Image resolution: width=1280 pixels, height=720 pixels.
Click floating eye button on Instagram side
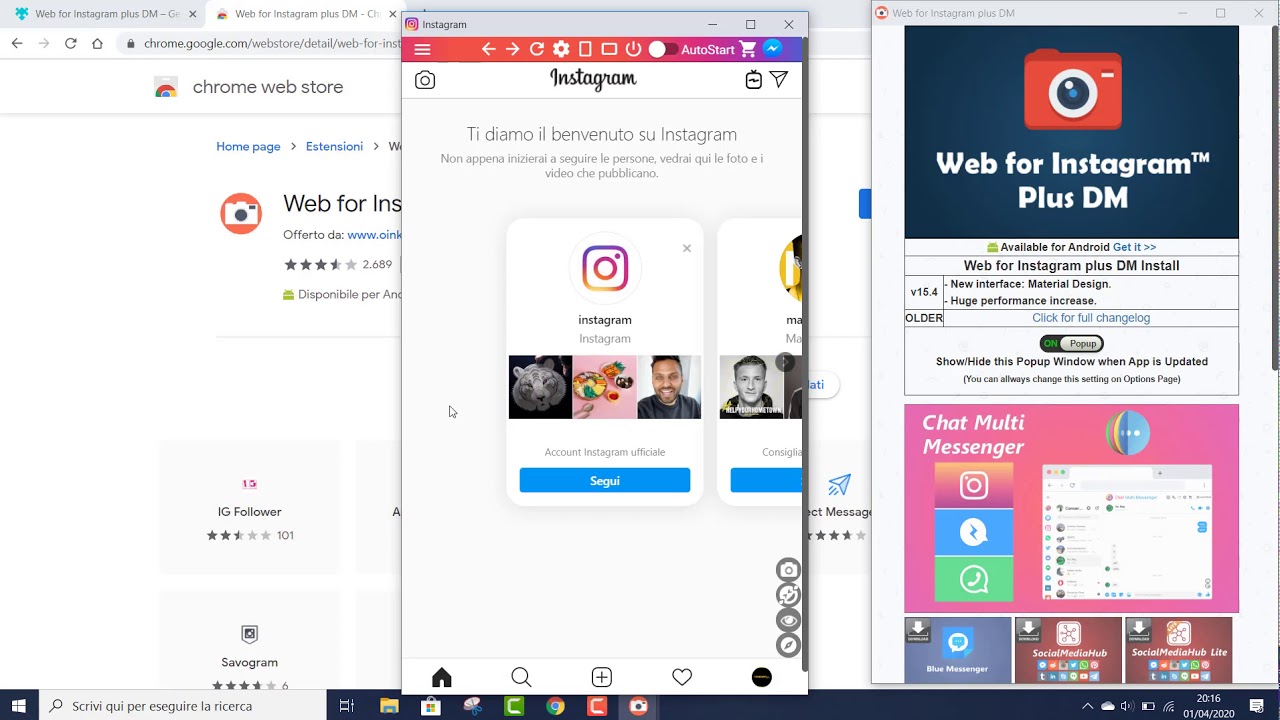click(x=789, y=620)
